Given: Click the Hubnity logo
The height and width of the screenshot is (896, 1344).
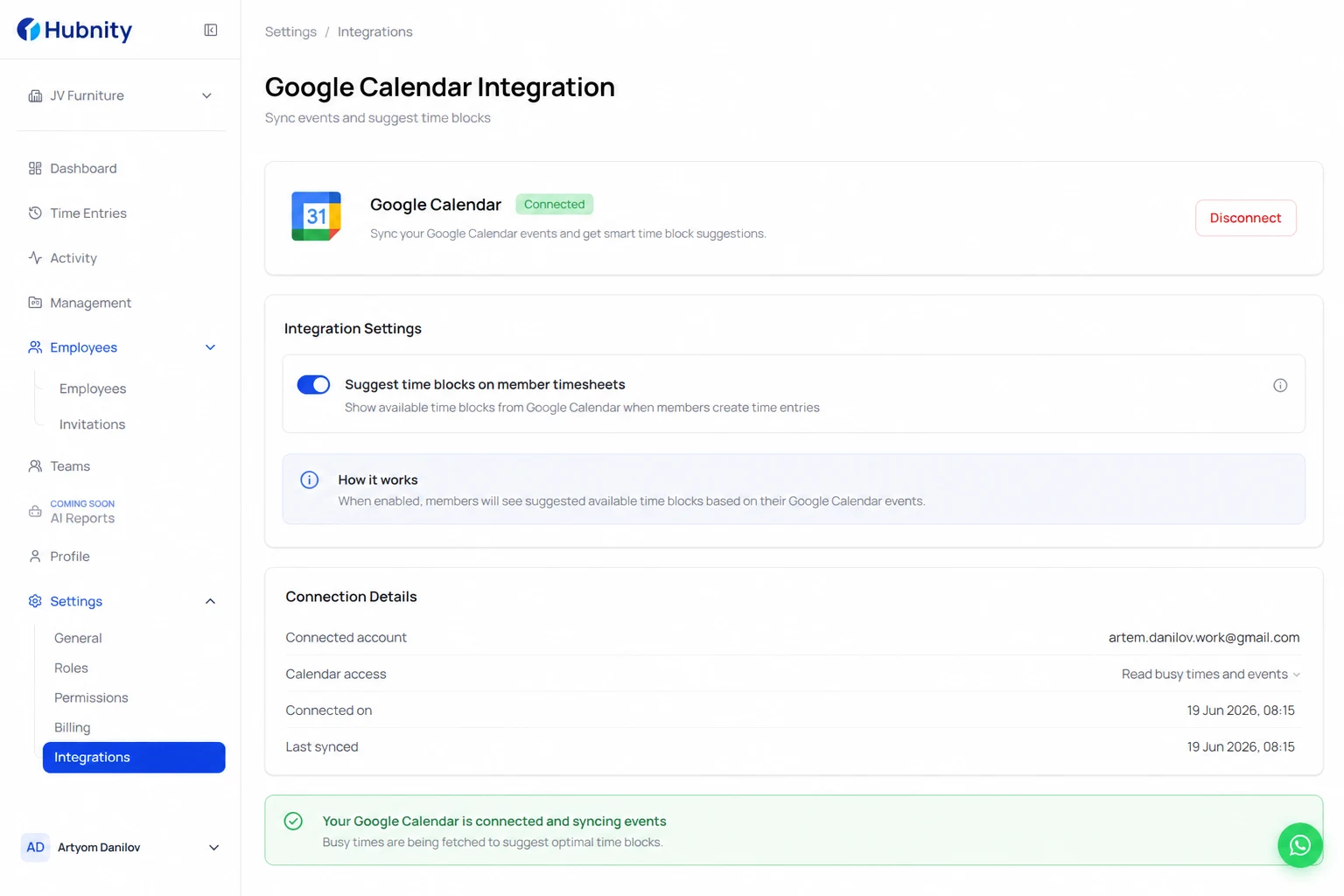Looking at the screenshot, I should (74, 30).
